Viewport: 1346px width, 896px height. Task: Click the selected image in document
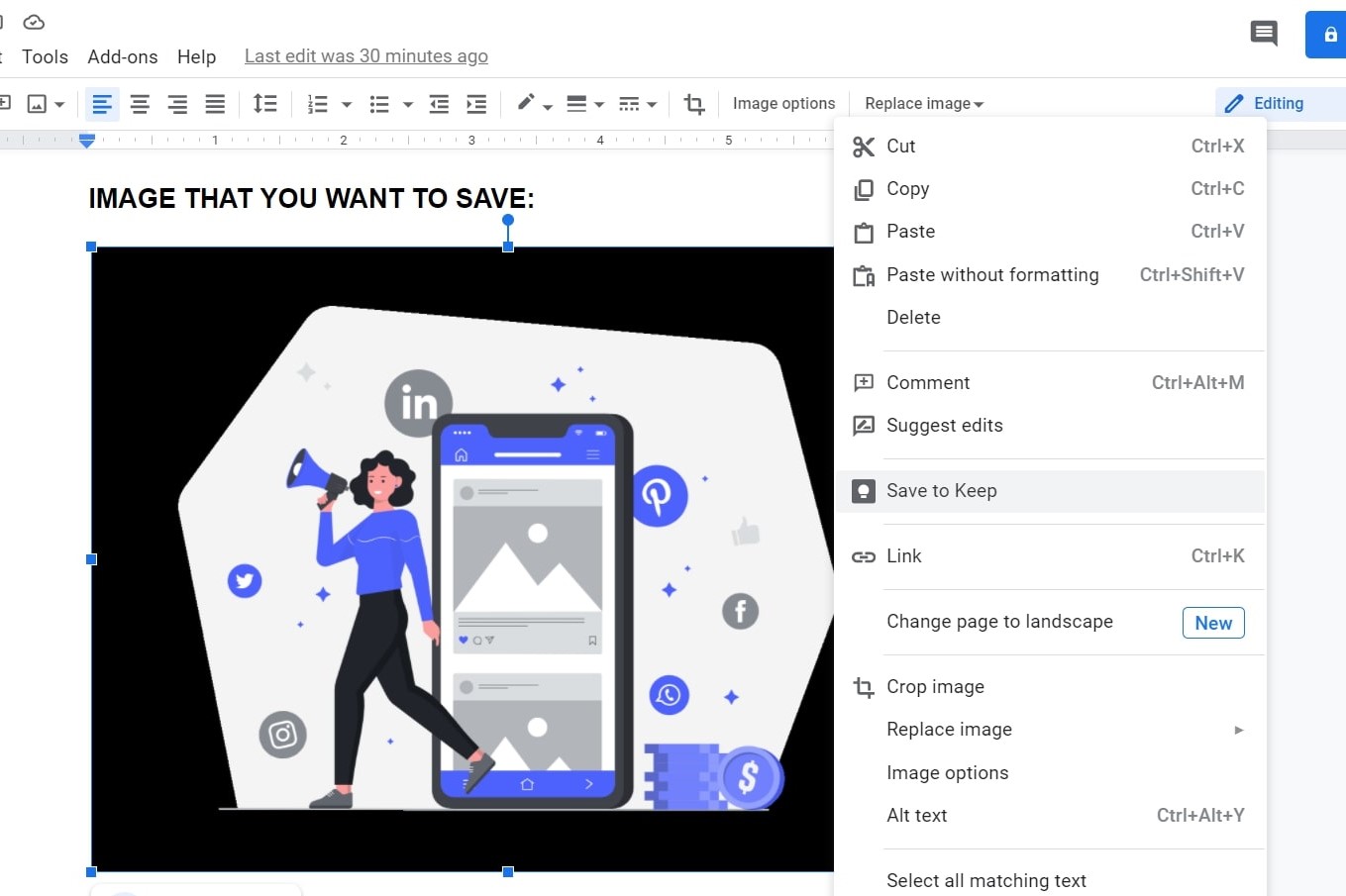463,559
